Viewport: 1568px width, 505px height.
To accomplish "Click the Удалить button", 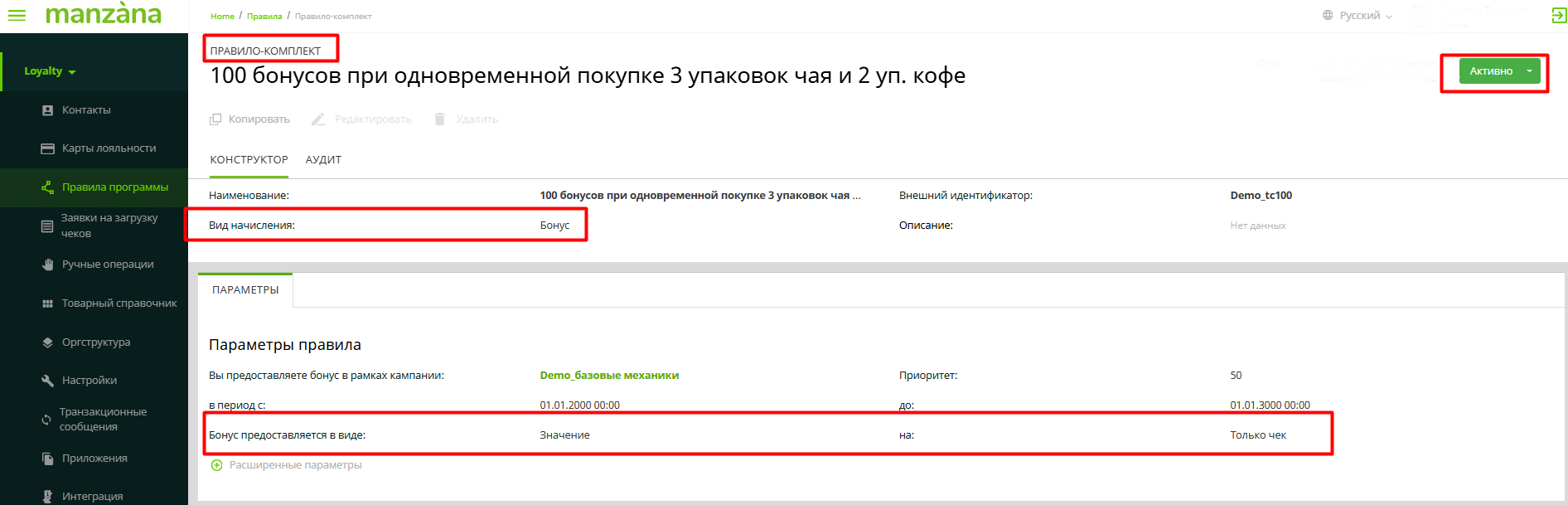I will coord(466,119).
